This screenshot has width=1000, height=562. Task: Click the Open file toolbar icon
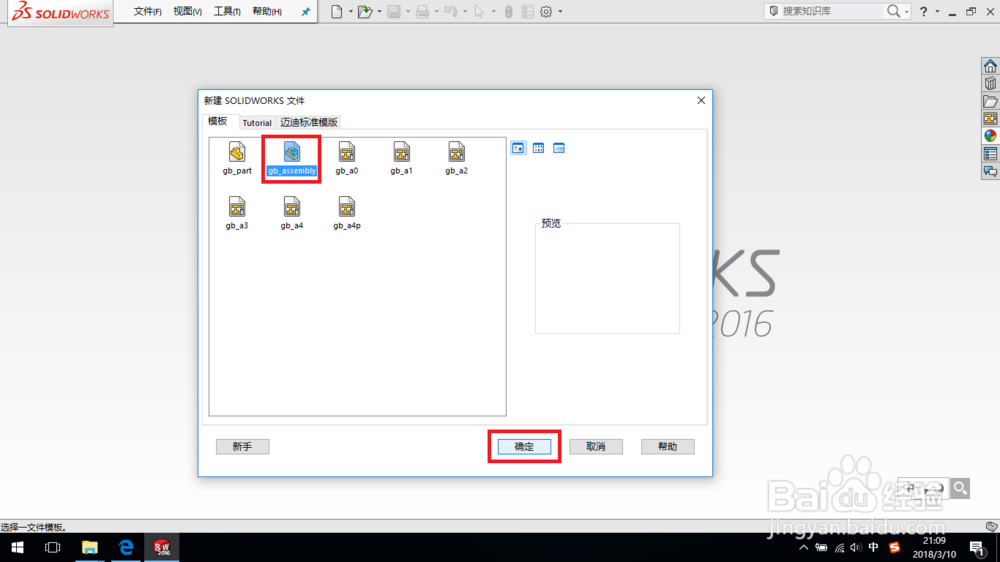364,11
